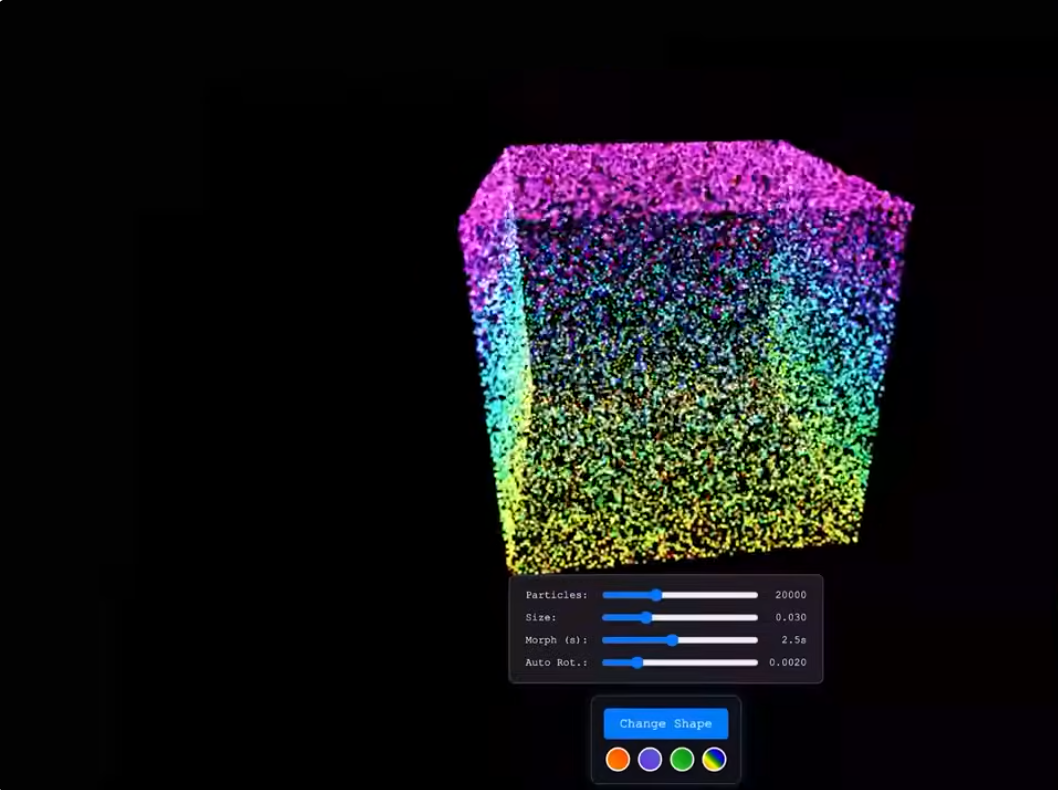Click the Morph duration slider handle

coord(672,640)
